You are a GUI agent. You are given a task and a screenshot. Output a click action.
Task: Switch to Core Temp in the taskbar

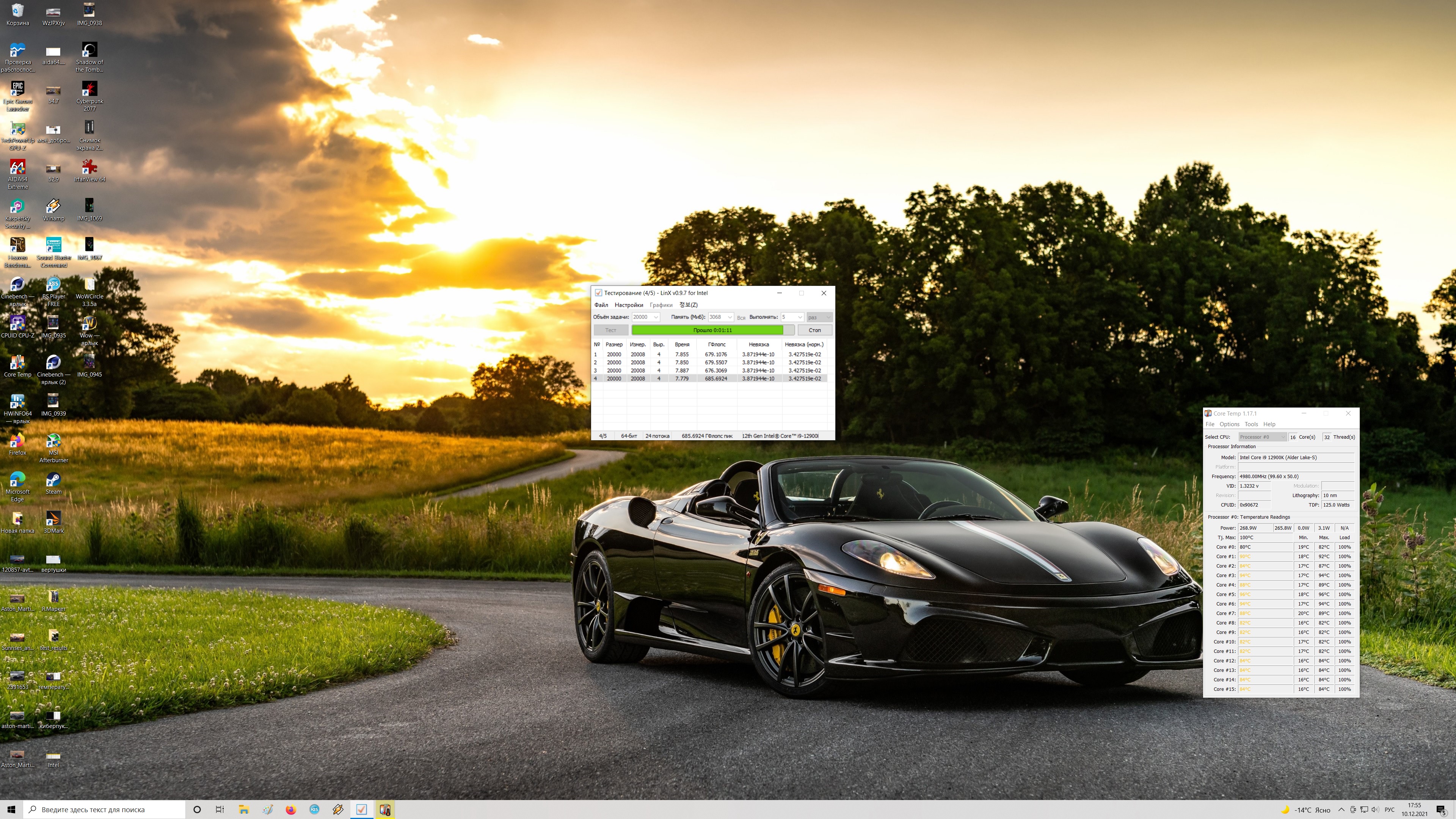385,810
